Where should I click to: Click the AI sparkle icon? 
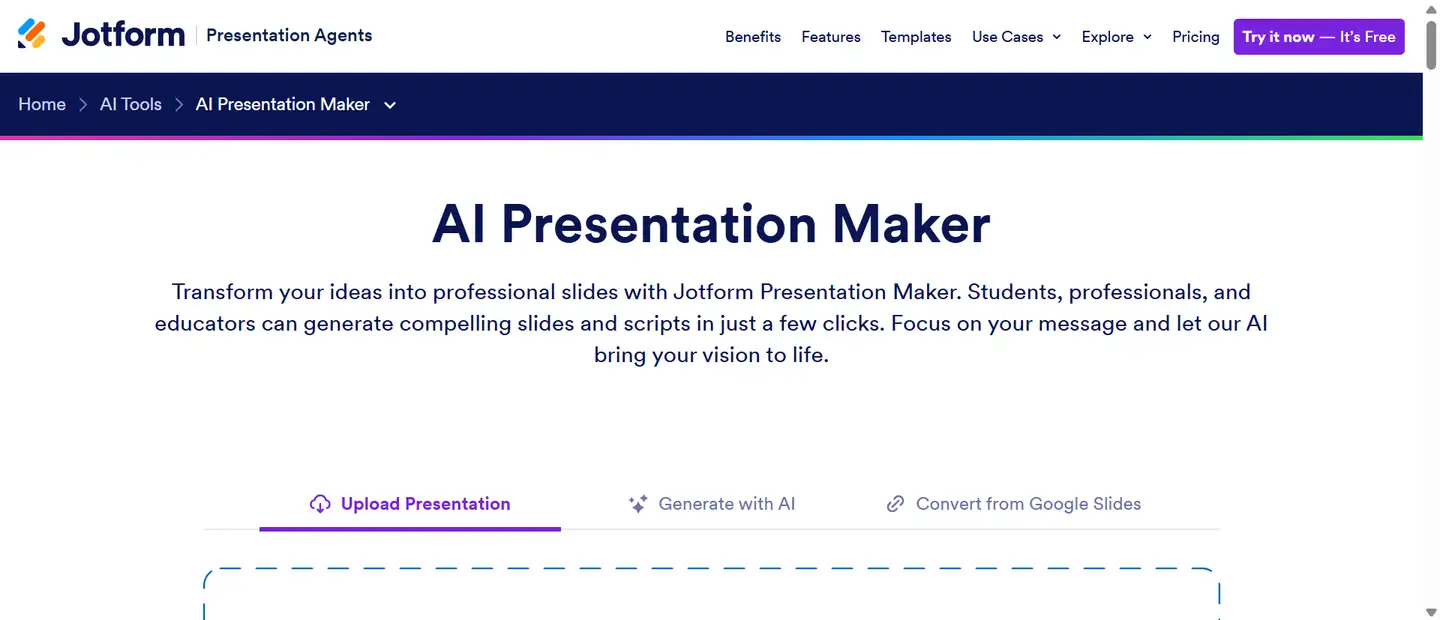pos(638,504)
